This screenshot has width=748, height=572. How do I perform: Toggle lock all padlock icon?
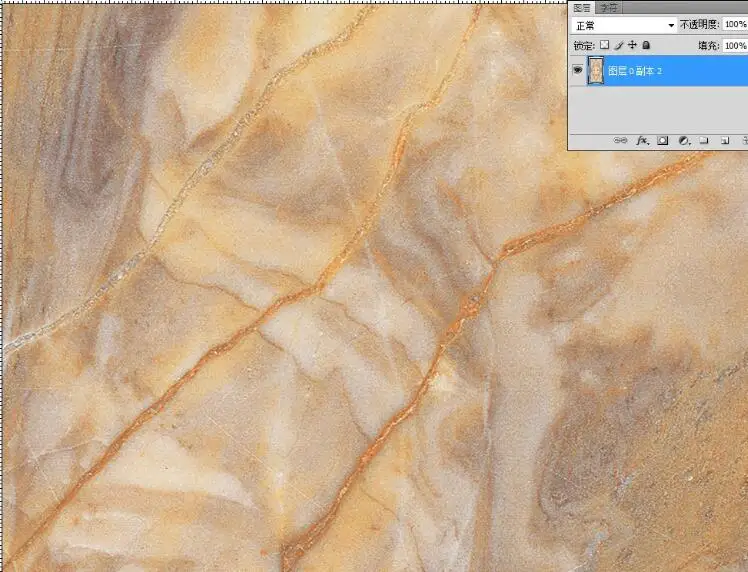click(x=646, y=45)
